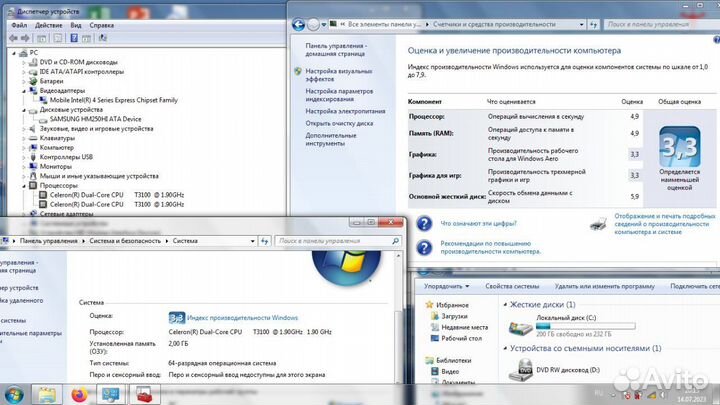The height and width of the screenshot is (405, 720).
Task: Collapse the Жесткие диски (1) group
Action: pos(505,304)
